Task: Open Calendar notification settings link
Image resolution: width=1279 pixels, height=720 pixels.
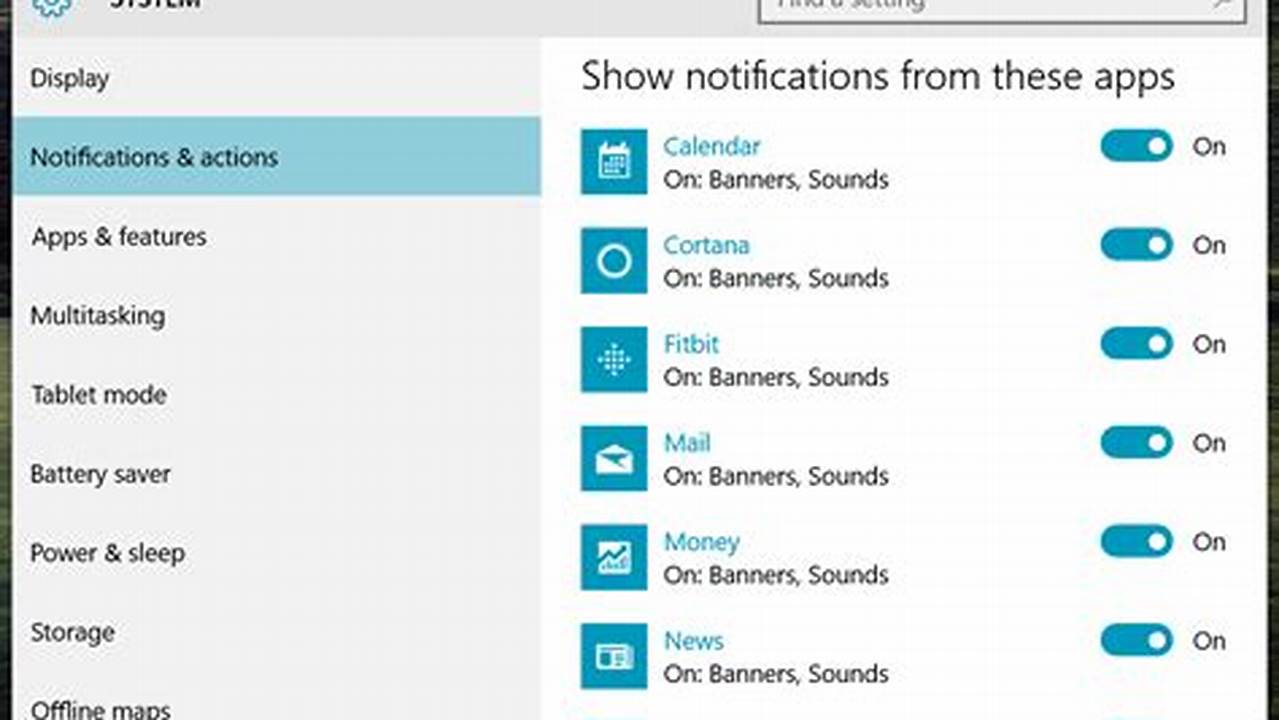Action: point(711,146)
